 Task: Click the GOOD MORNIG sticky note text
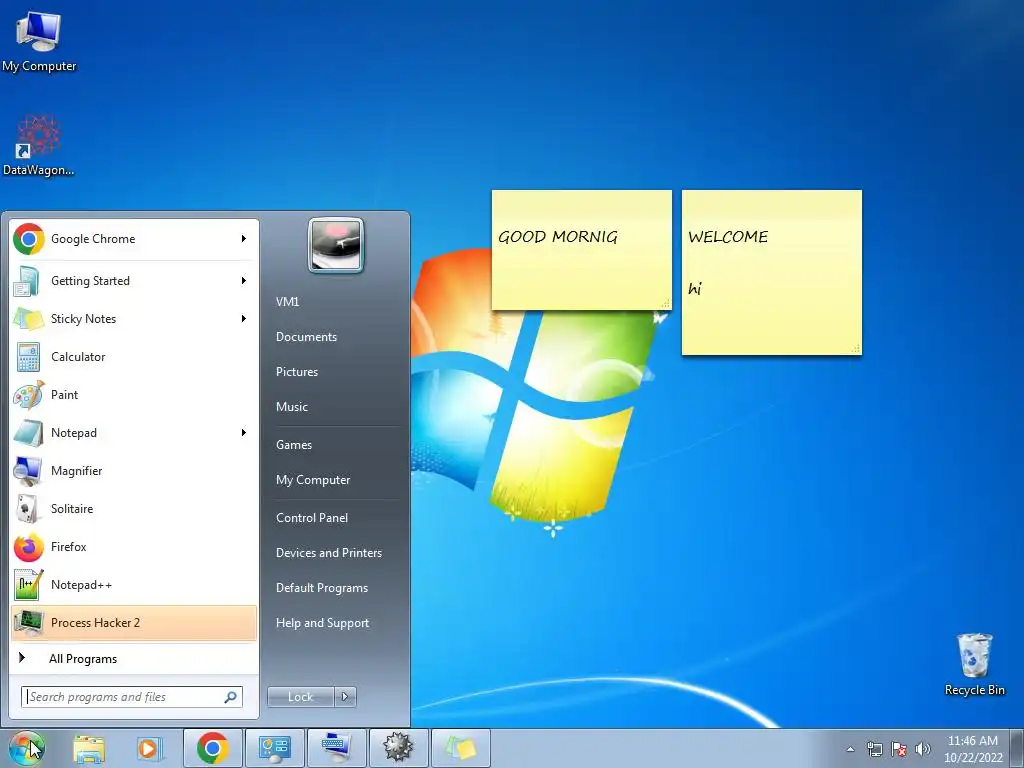[x=558, y=236]
